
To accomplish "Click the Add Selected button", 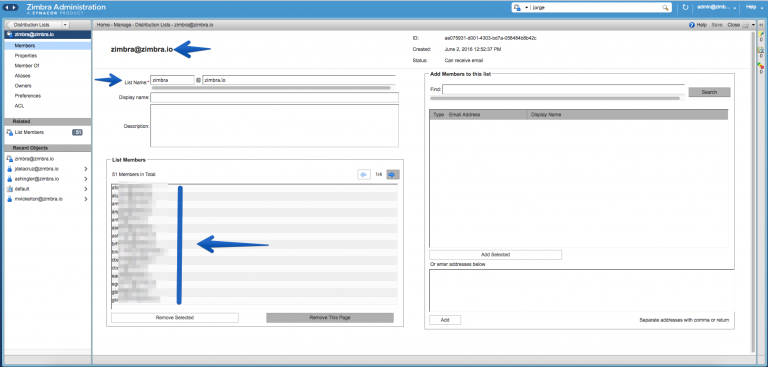I will click(x=495, y=255).
